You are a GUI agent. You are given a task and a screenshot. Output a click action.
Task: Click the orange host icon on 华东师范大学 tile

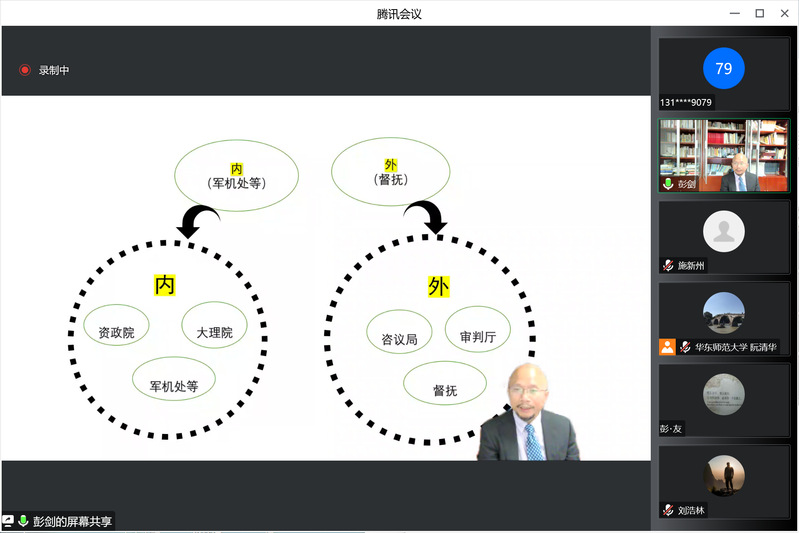point(667,347)
